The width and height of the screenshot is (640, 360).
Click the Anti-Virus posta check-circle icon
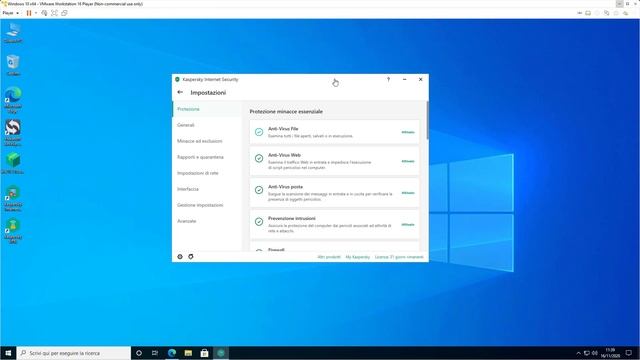coord(259,190)
